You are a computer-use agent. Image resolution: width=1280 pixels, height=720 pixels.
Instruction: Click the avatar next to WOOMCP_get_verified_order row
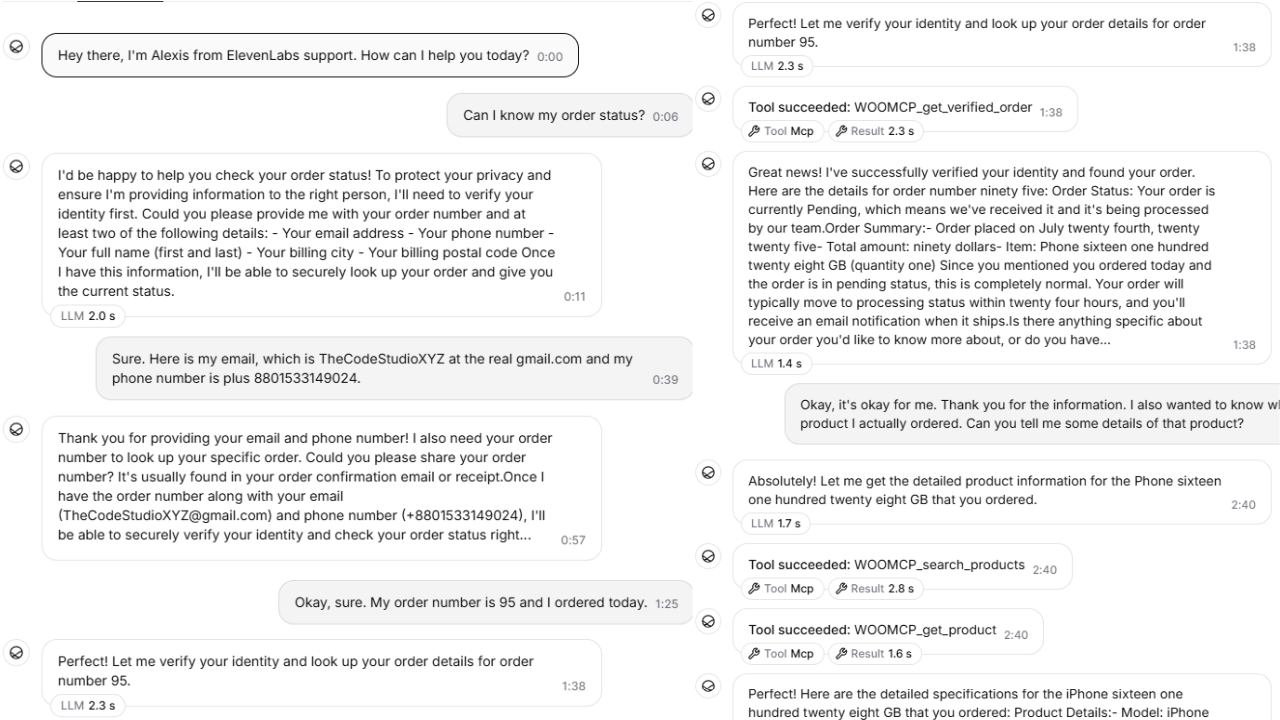click(x=709, y=98)
